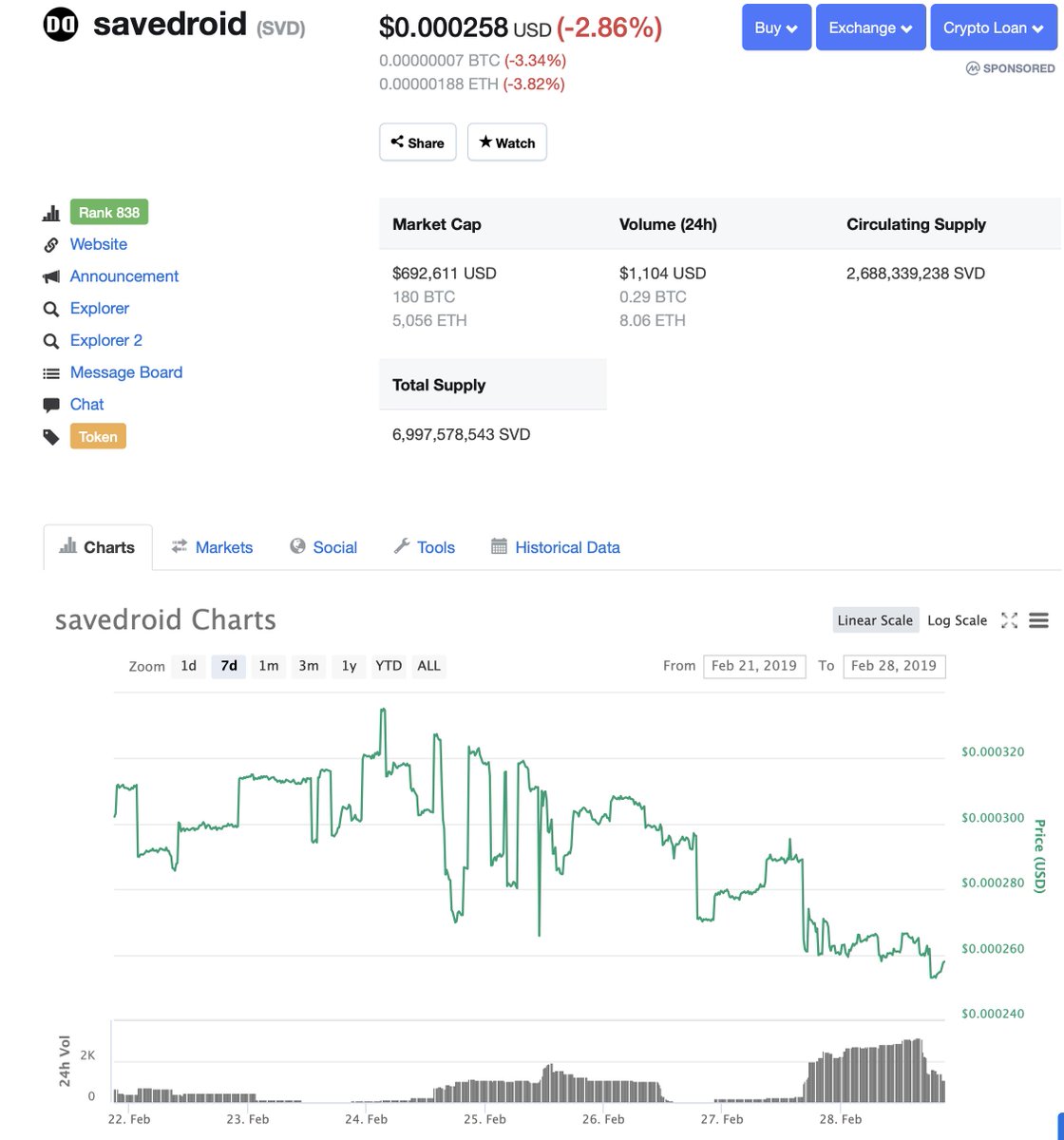Switch to the Social tab
The height and width of the screenshot is (1140, 1064).
(x=324, y=547)
